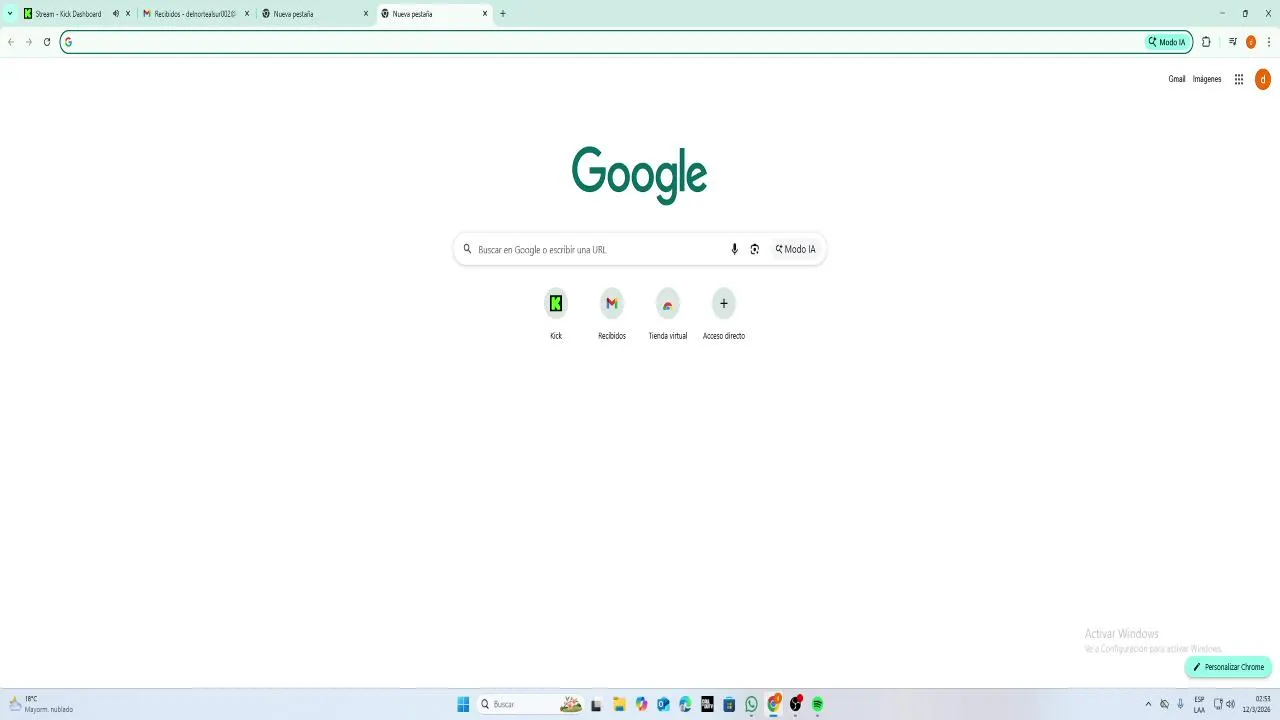Close the active Nueva pestaña tab
Image resolution: width=1280 pixels, height=720 pixels.
(x=485, y=14)
